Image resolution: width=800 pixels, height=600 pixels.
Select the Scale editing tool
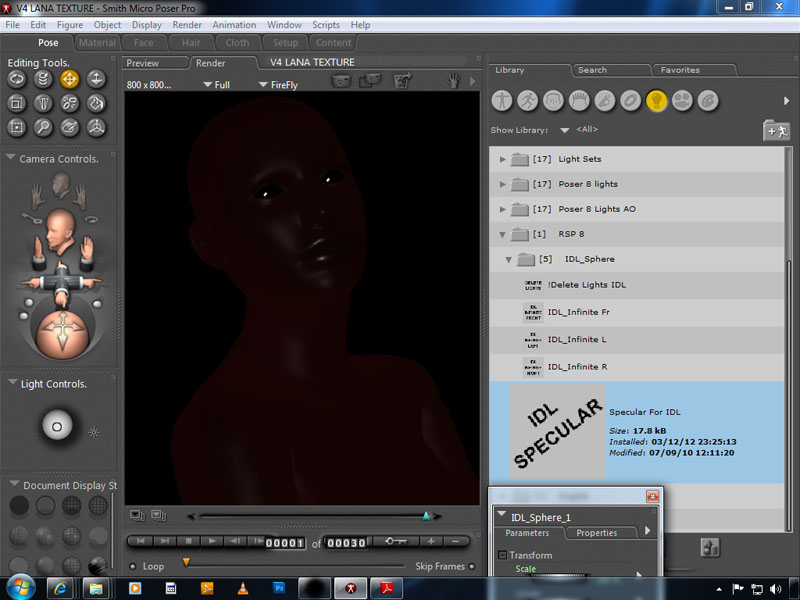(x=17, y=104)
